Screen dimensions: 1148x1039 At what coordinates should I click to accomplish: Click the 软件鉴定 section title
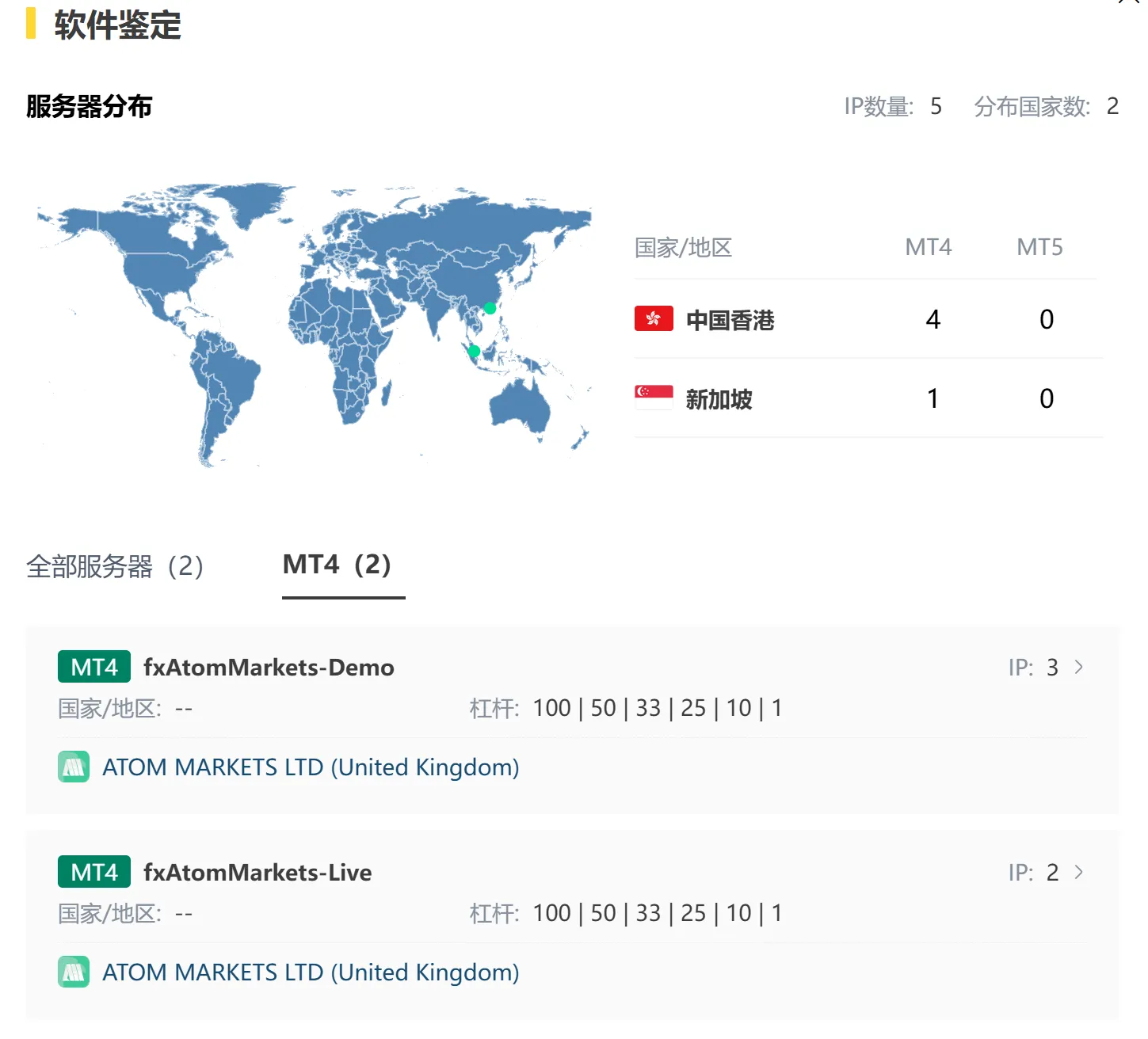click(x=117, y=25)
